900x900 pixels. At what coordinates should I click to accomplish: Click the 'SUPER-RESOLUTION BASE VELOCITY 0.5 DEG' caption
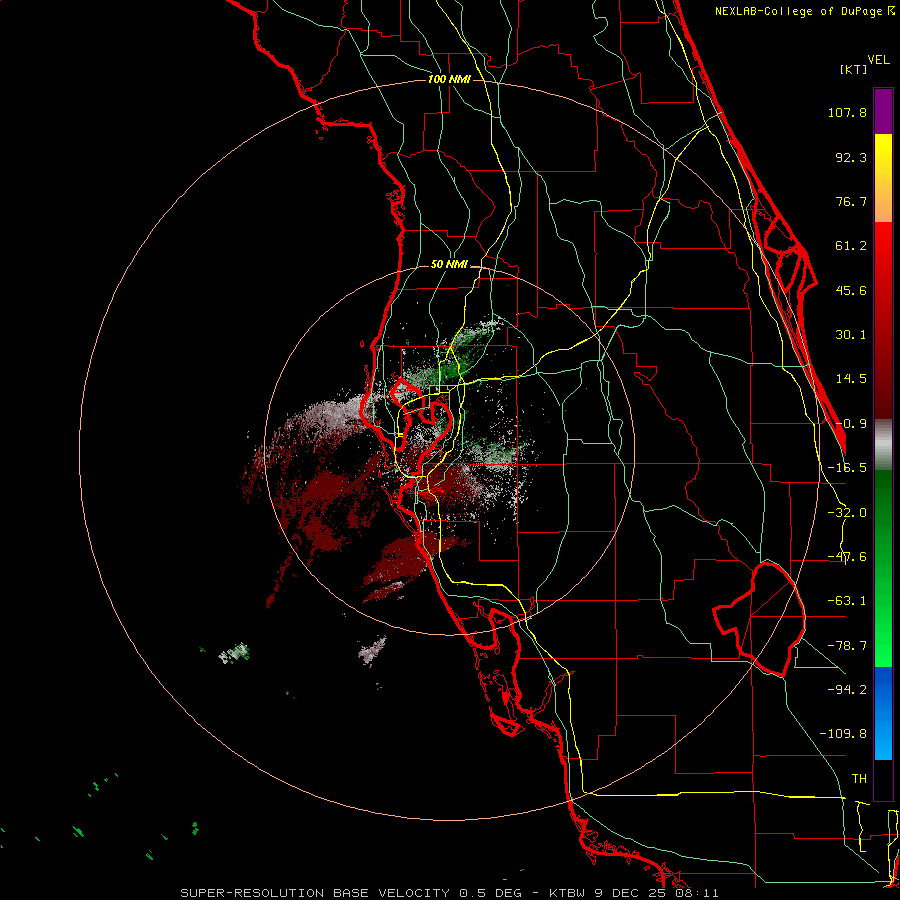point(351,893)
